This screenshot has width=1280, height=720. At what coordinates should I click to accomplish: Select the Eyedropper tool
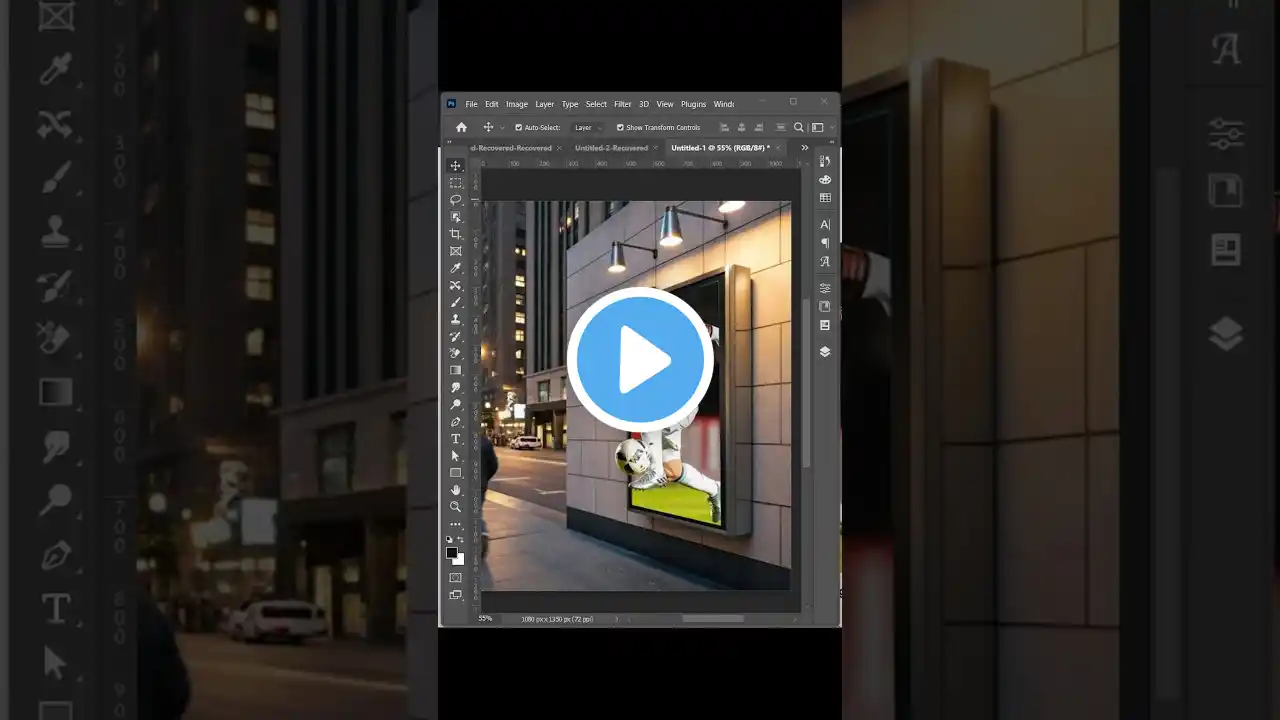click(x=456, y=268)
